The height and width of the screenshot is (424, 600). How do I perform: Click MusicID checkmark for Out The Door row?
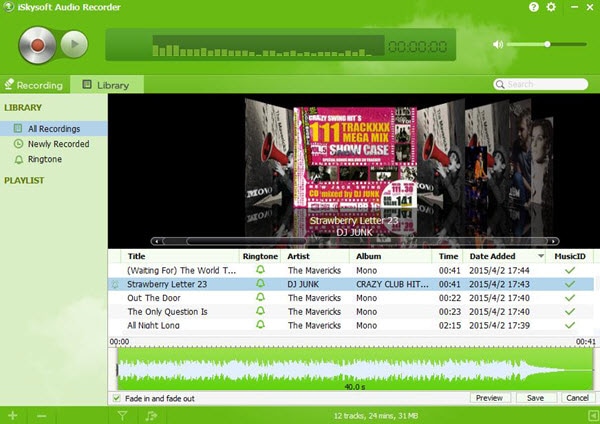(x=570, y=298)
